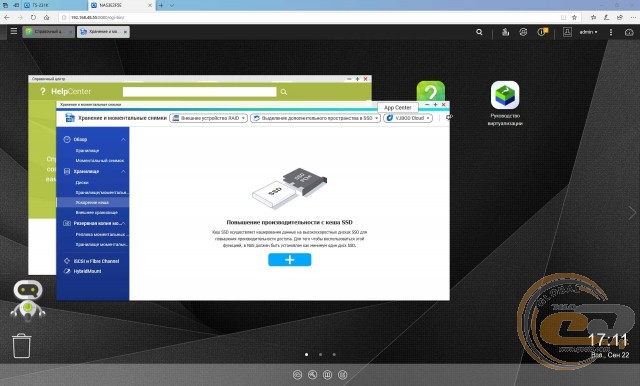640x386 pixels.
Task: Select first desktop page dot
Action: tap(307, 355)
